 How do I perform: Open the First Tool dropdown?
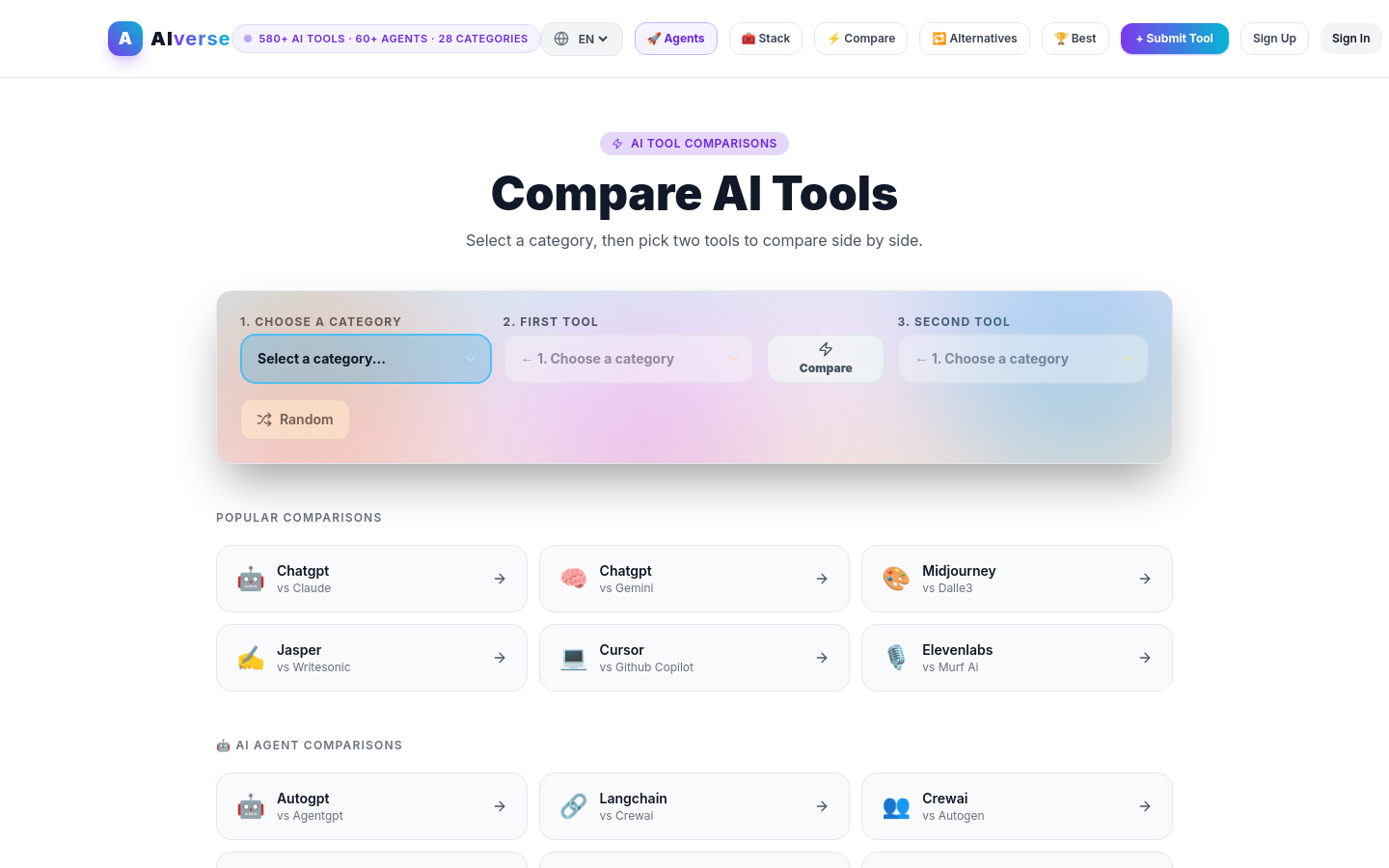tap(629, 359)
